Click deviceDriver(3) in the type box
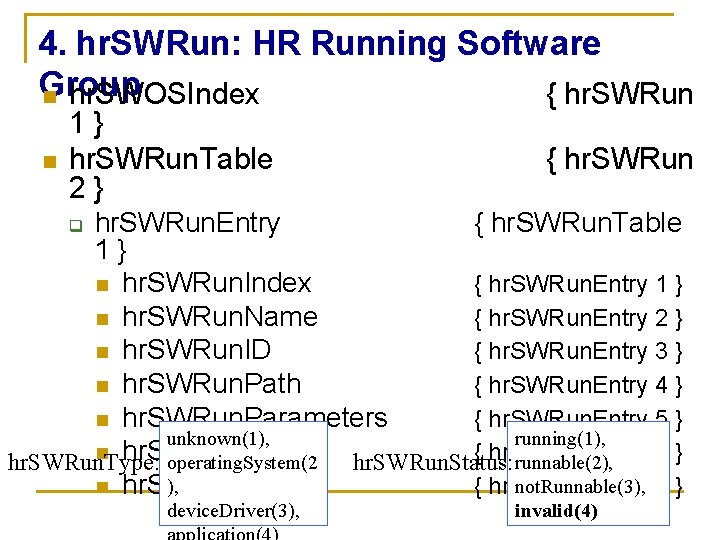 [233, 511]
